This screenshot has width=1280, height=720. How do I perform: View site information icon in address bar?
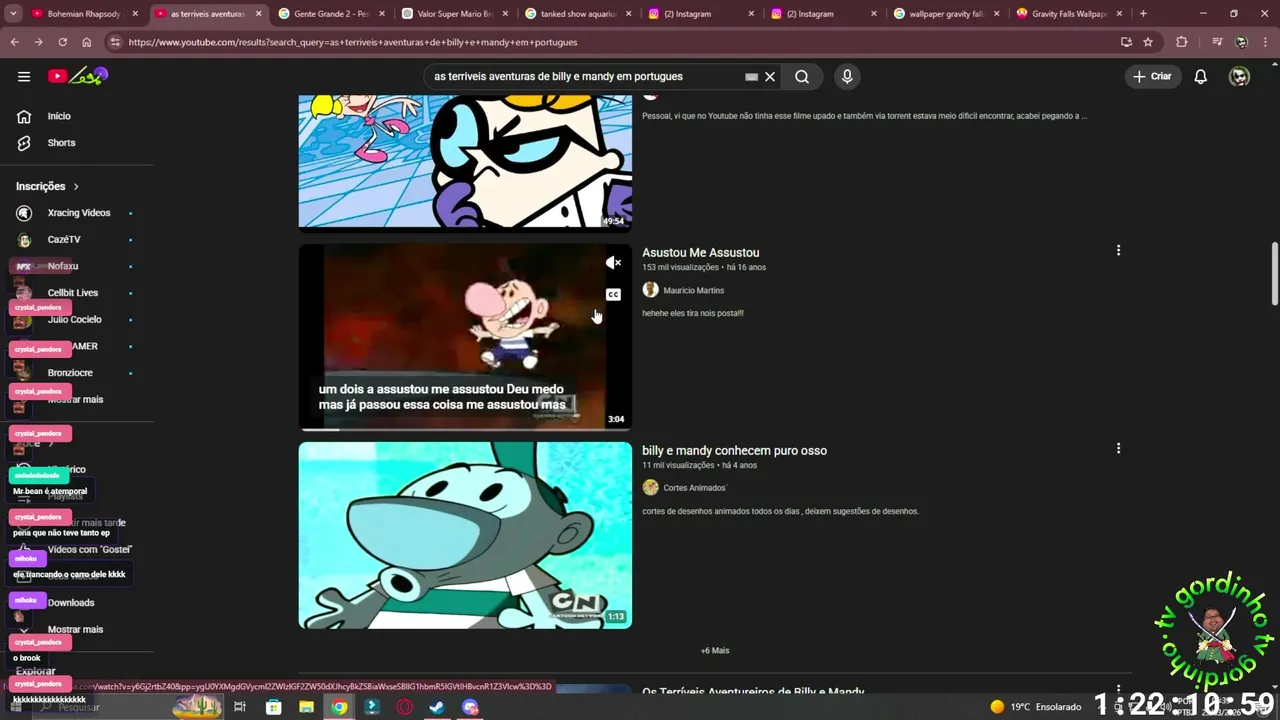(x=115, y=42)
